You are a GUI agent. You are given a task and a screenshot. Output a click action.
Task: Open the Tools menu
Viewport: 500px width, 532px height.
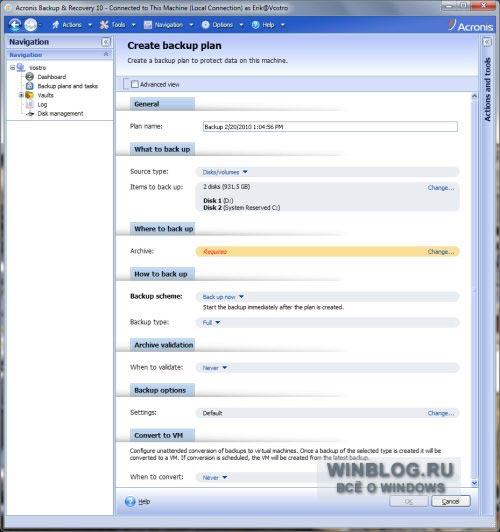click(118, 25)
